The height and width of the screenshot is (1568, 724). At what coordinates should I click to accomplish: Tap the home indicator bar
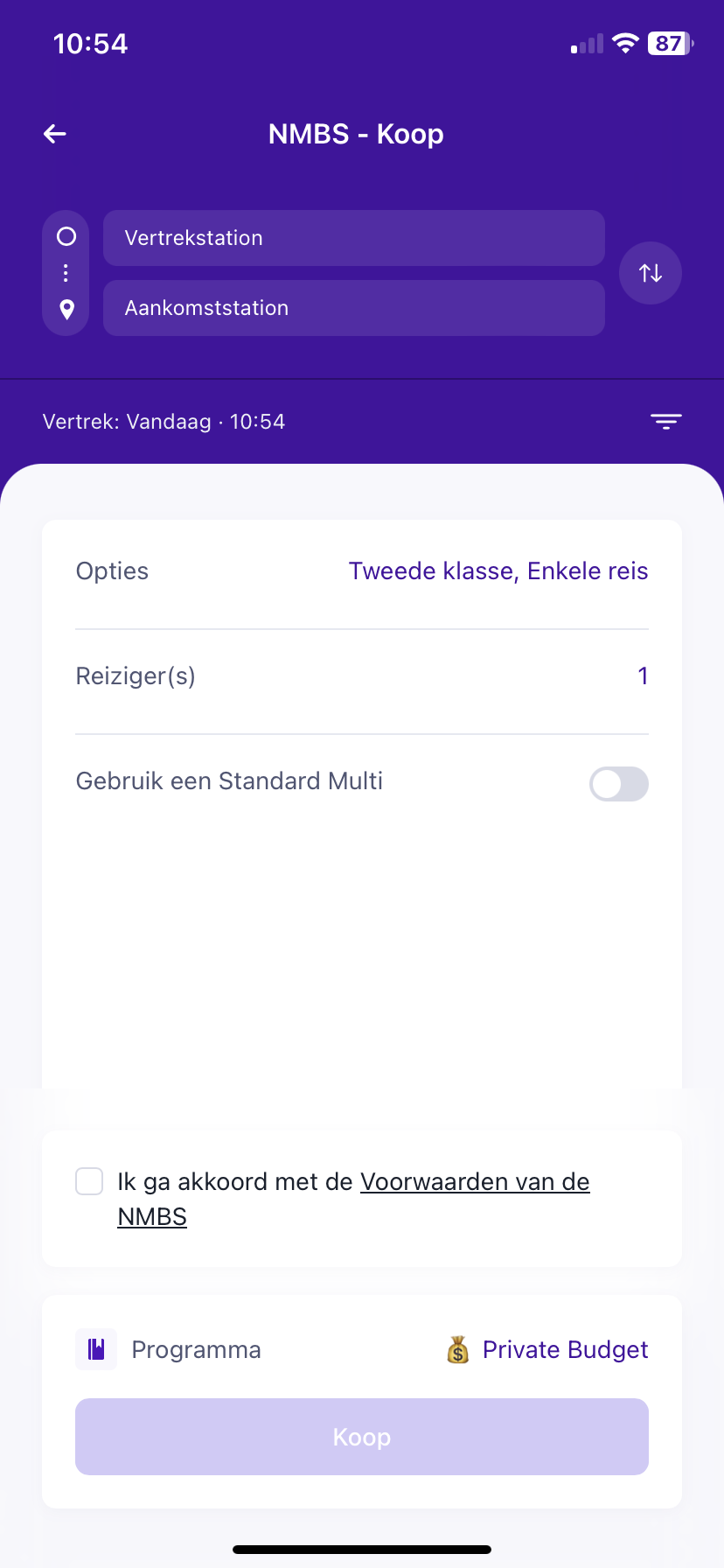pyautogui.click(x=362, y=1550)
